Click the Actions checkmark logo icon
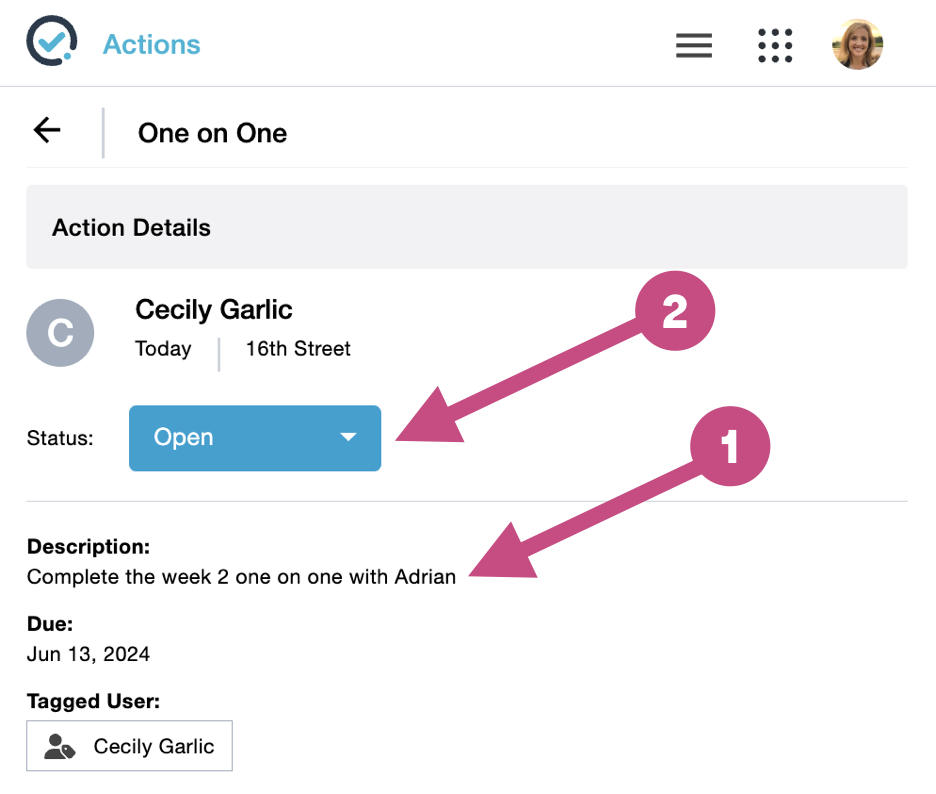 pyautogui.click(x=51, y=42)
